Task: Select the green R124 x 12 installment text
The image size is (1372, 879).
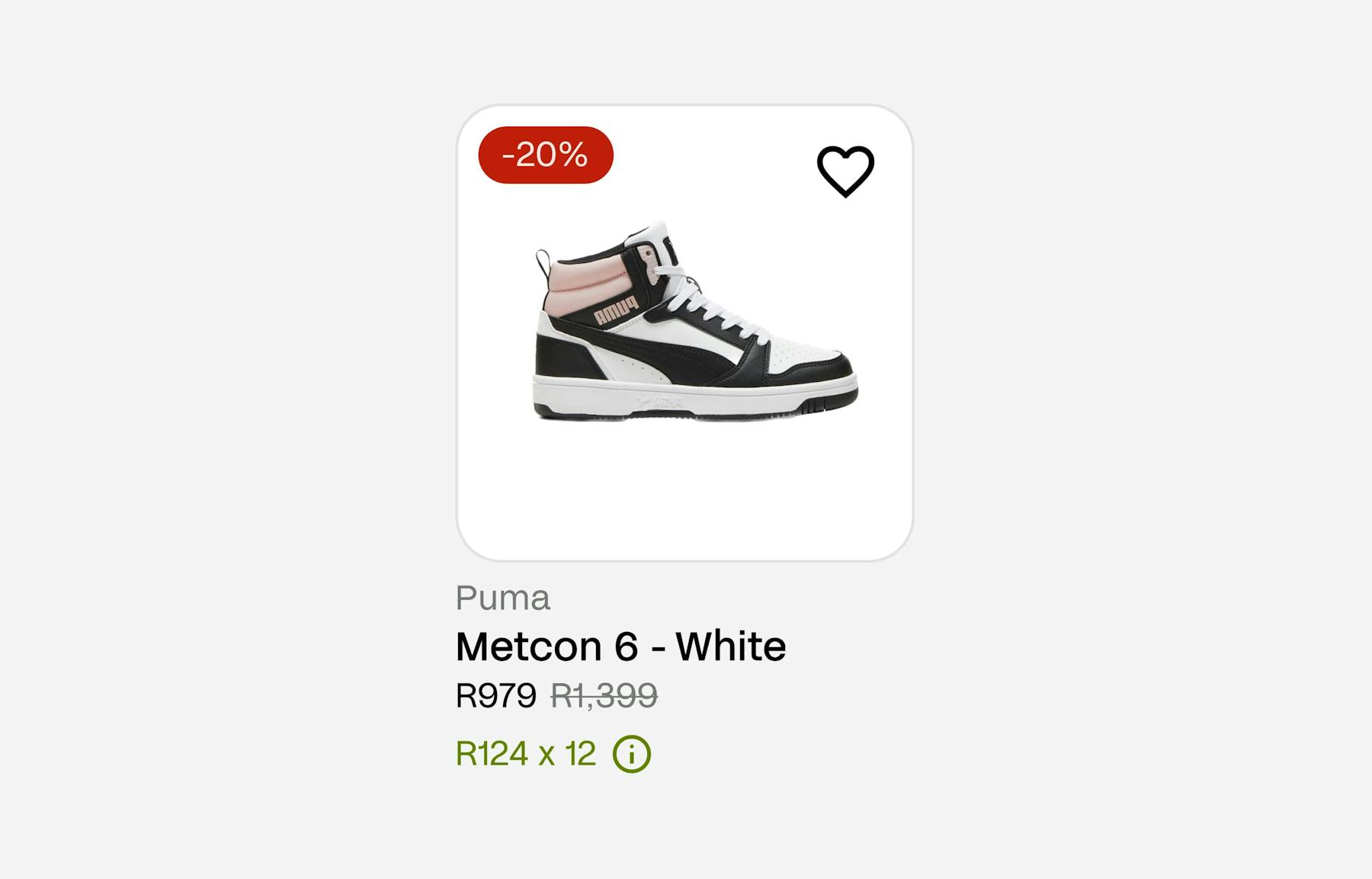Action: tap(526, 754)
